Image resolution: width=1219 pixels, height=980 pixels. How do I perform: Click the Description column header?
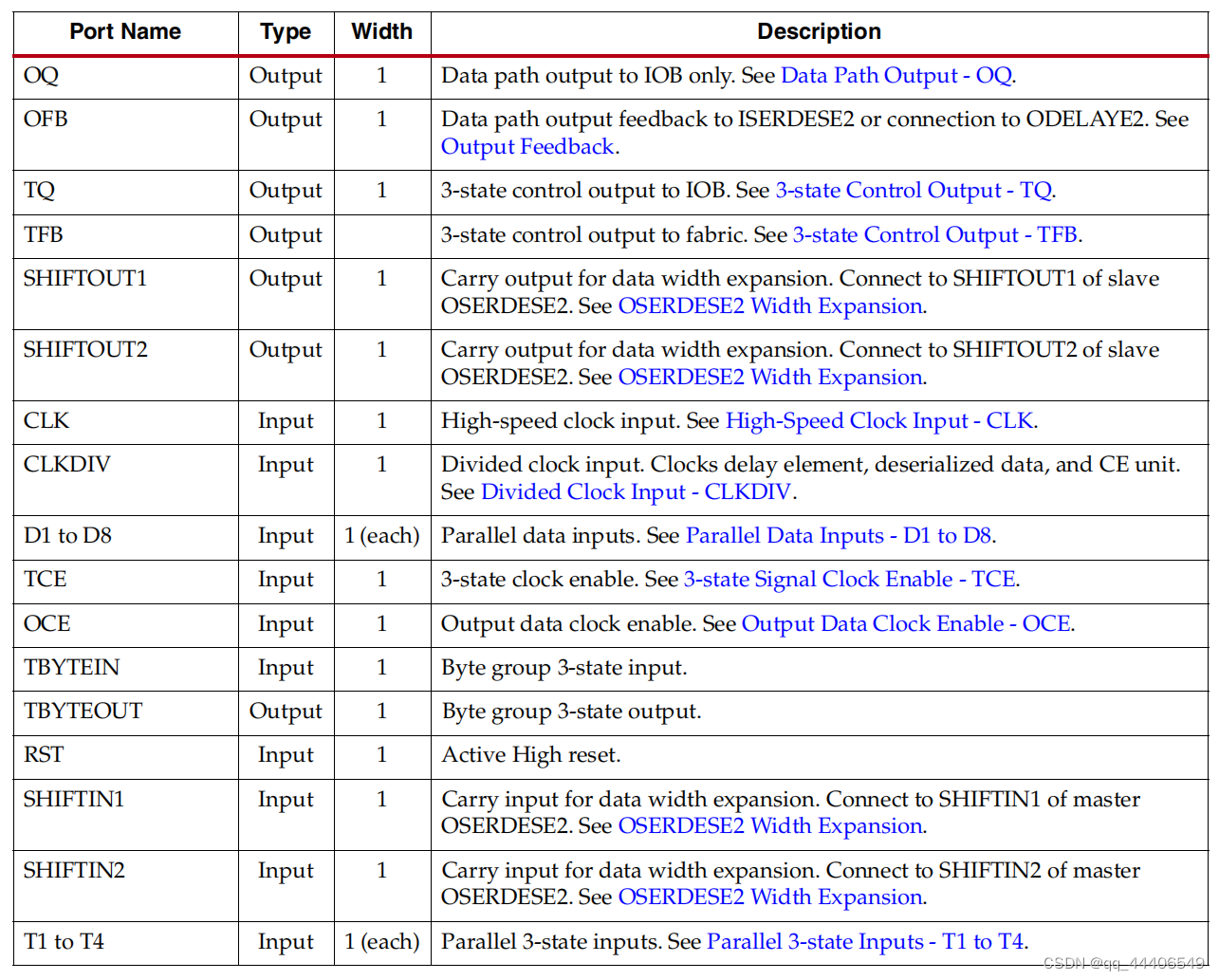[819, 31]
